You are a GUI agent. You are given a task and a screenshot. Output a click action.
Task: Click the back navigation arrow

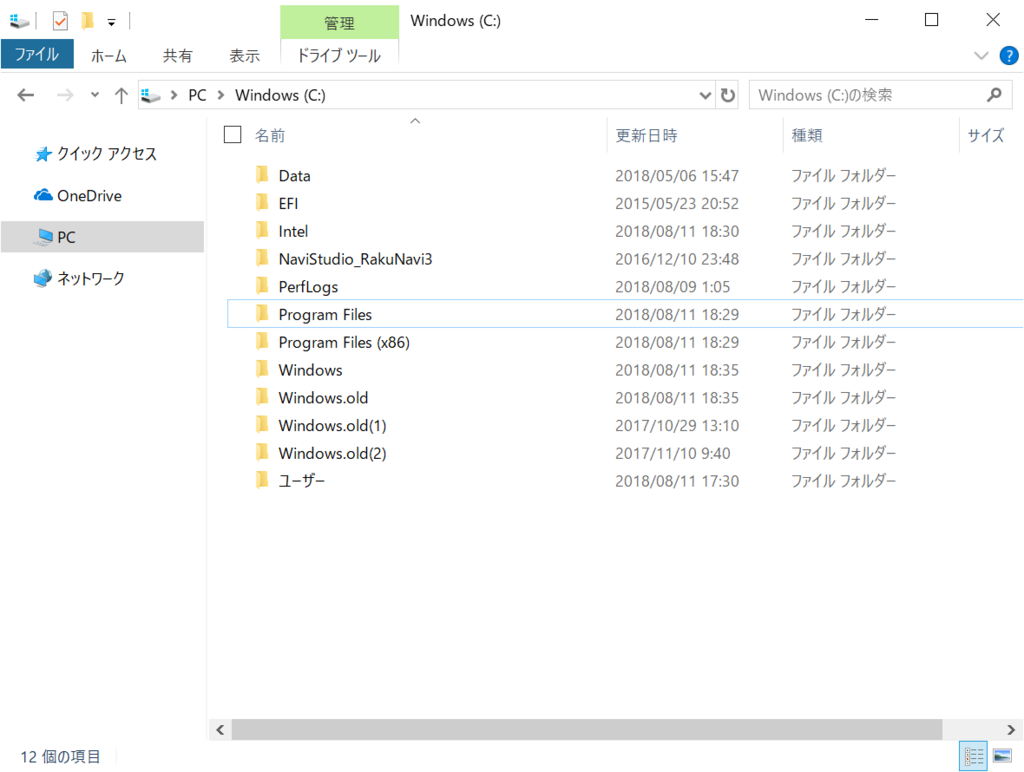pyautogui.click(x=25, y=94)
